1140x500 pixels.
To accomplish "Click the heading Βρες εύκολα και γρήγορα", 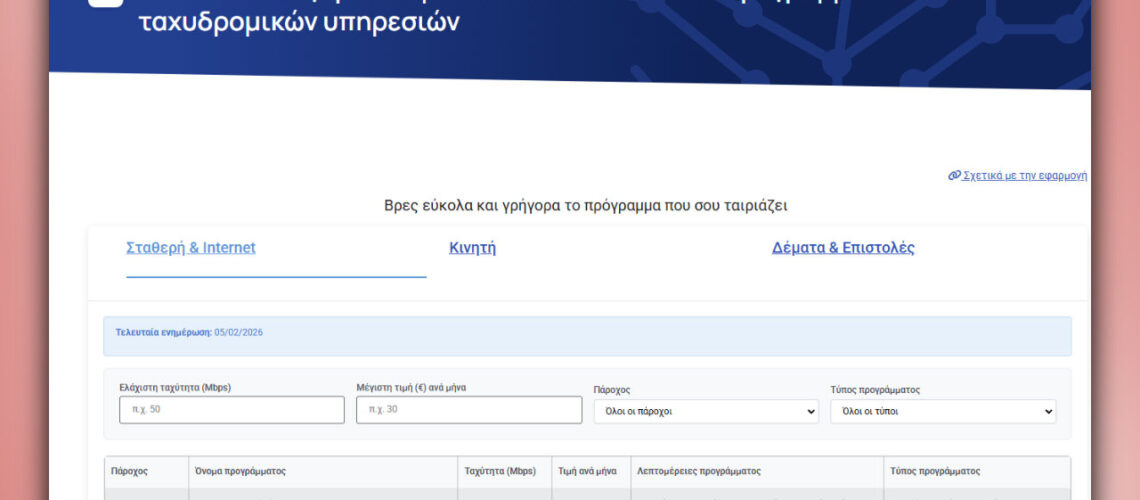I will coord(586,205).
